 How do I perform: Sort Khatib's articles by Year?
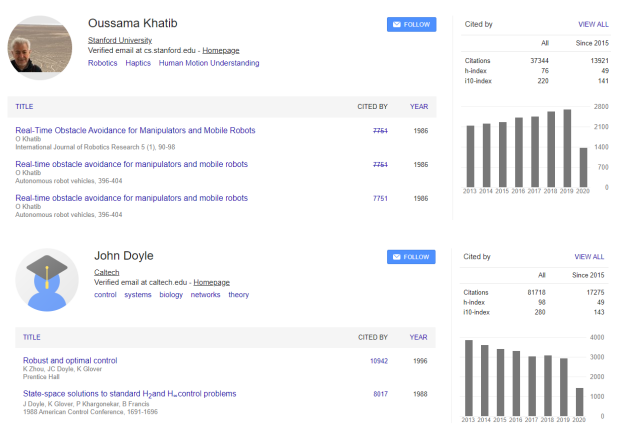(x=419, y=106)
